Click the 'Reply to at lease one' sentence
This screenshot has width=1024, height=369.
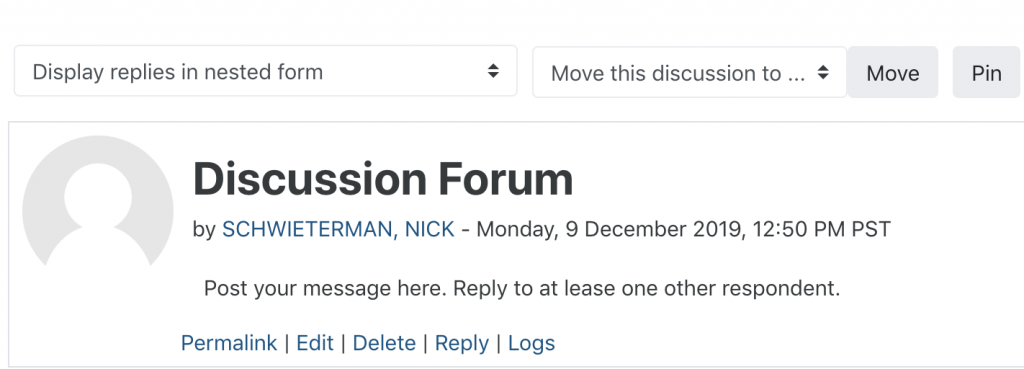click(x=647, y=288)
